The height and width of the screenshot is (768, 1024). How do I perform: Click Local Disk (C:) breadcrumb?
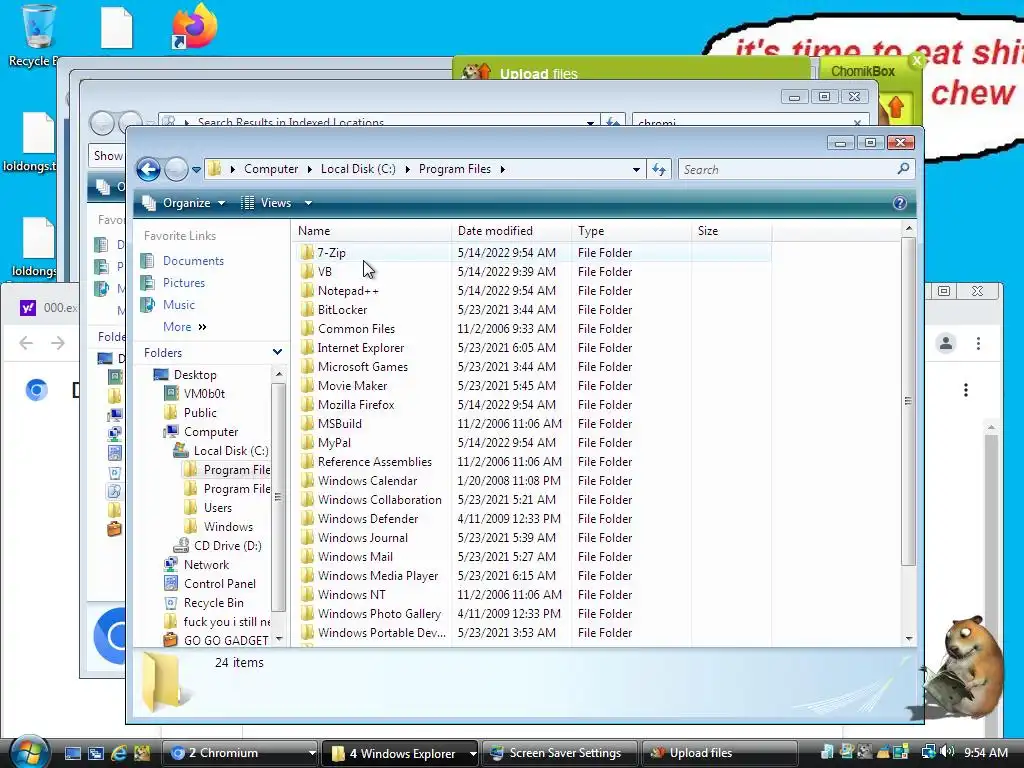coord(358,169)
